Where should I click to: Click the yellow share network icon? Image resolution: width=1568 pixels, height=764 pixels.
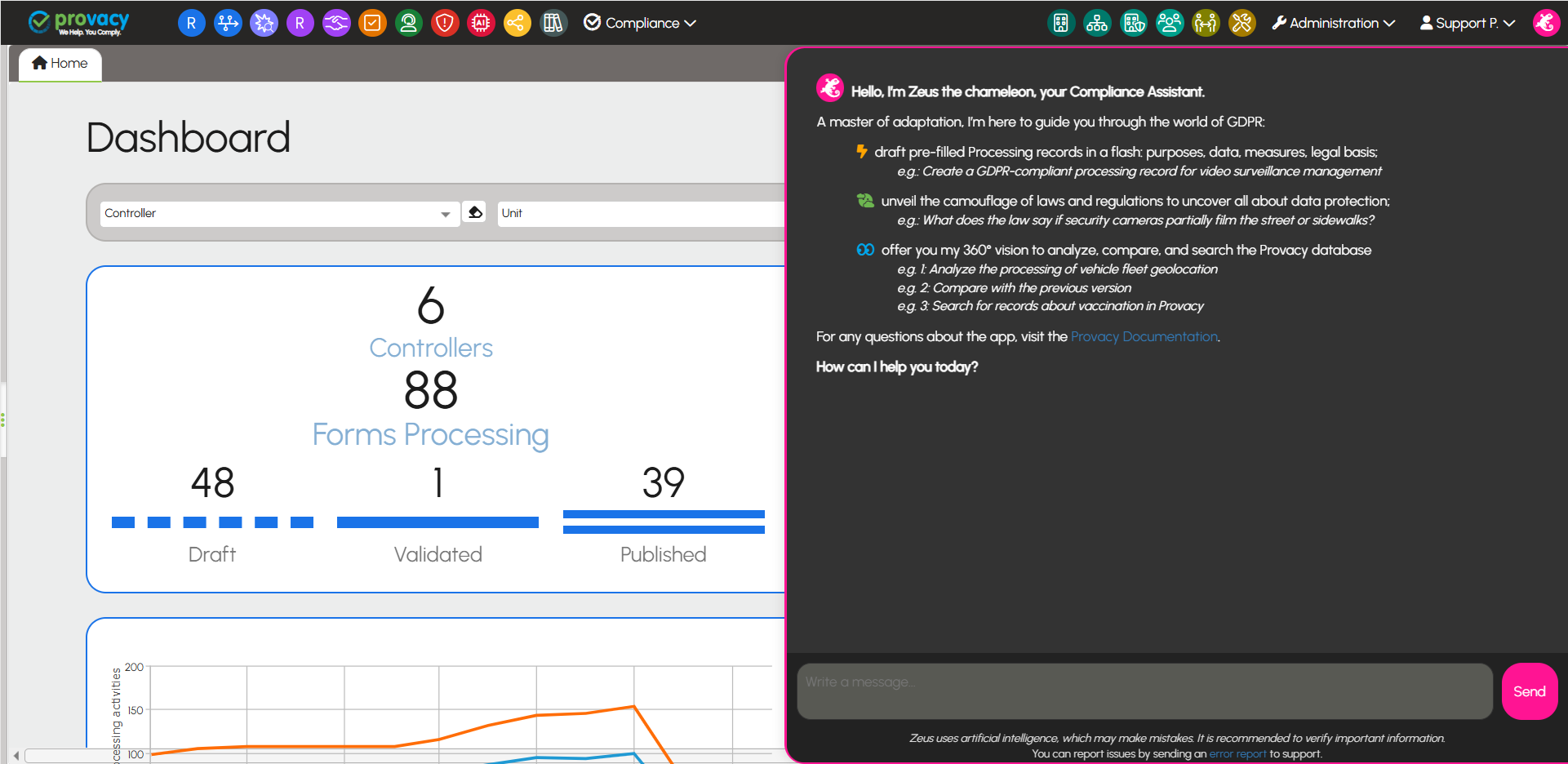(x=517, y=23)
